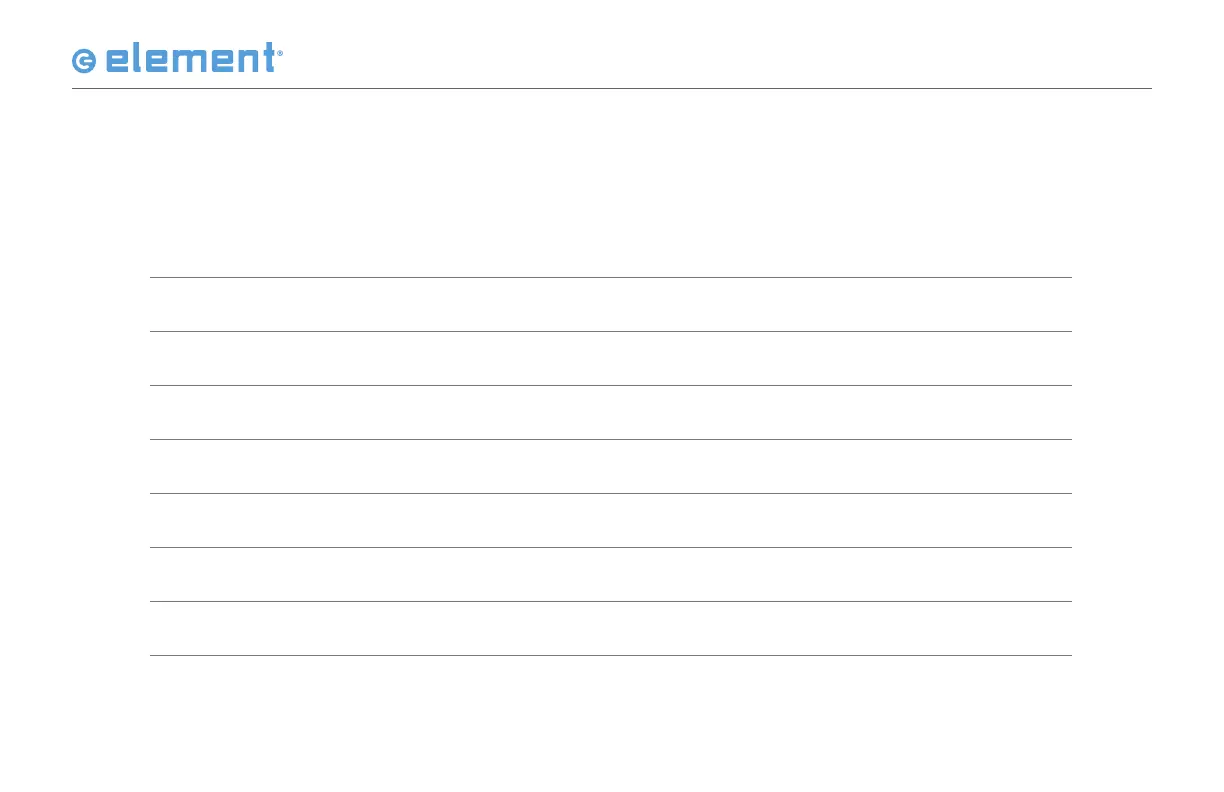The width and height of the screenshot is (1224, 792).
Task: Select the third blank ruled row
Action: pos(610,413)
